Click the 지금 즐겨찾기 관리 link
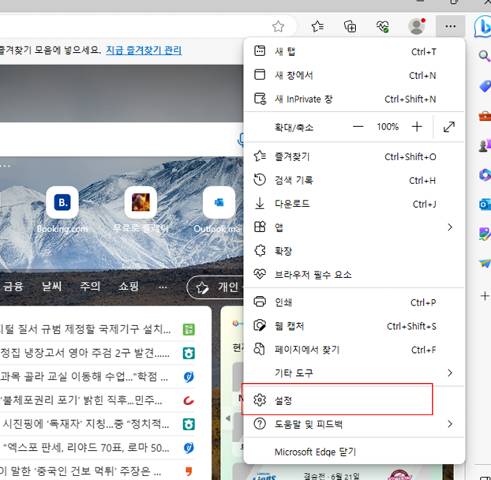Viewport: 491px width, 480px height. coord(144,50)
